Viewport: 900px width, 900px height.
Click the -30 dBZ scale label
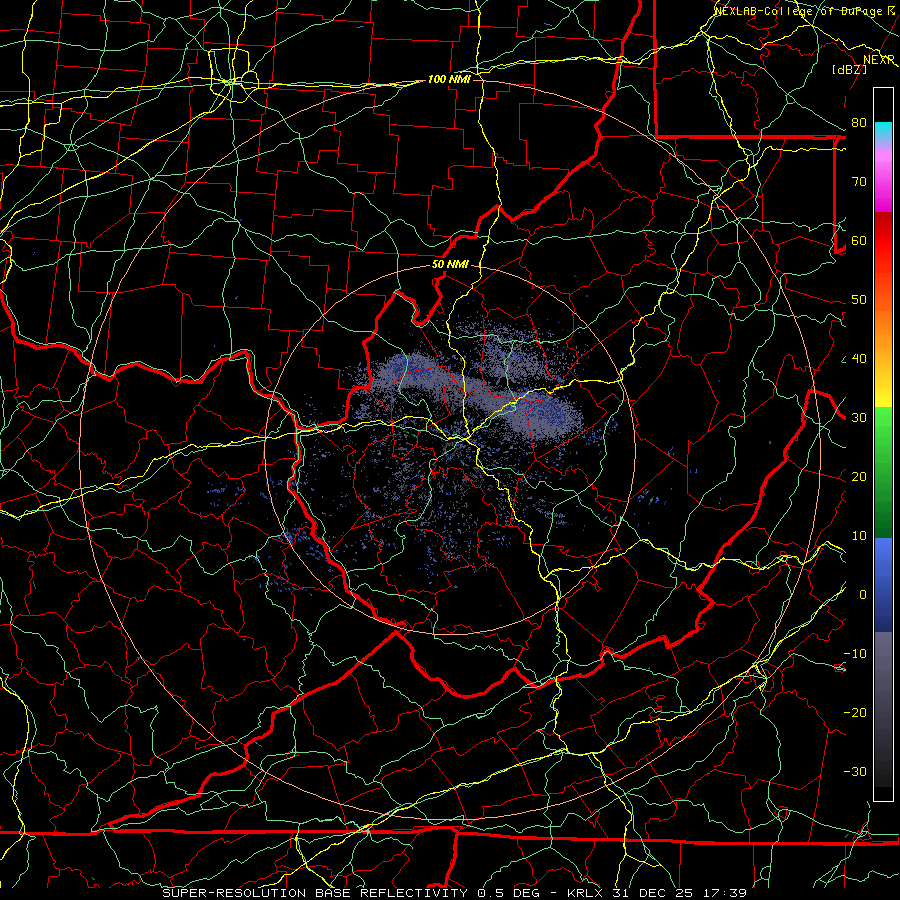tap(855, 771)
